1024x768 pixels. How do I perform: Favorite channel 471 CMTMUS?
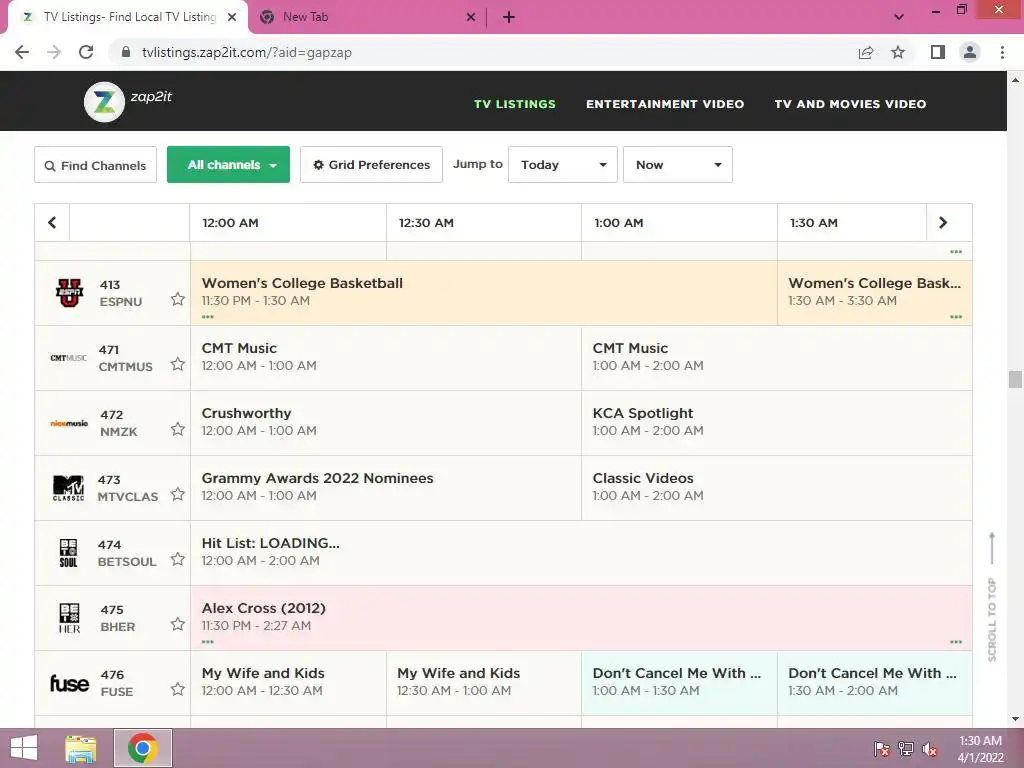178,364
